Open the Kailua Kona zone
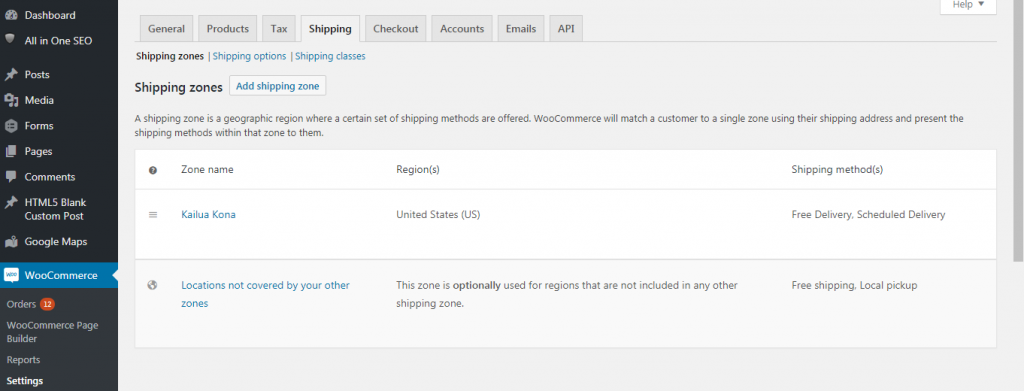The width and height of the screenshot is (1024, 391). (208, 214)
